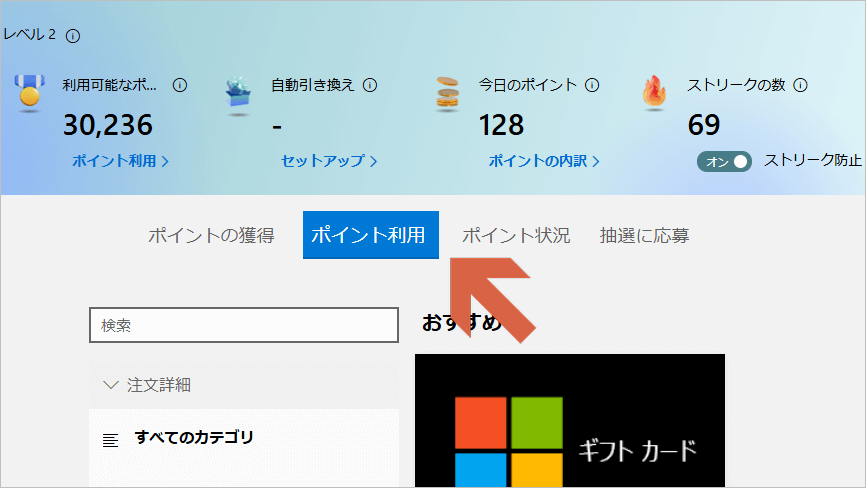Click into the 検索 search field
The width and height of the screenshot is (866, 488).
244,325
